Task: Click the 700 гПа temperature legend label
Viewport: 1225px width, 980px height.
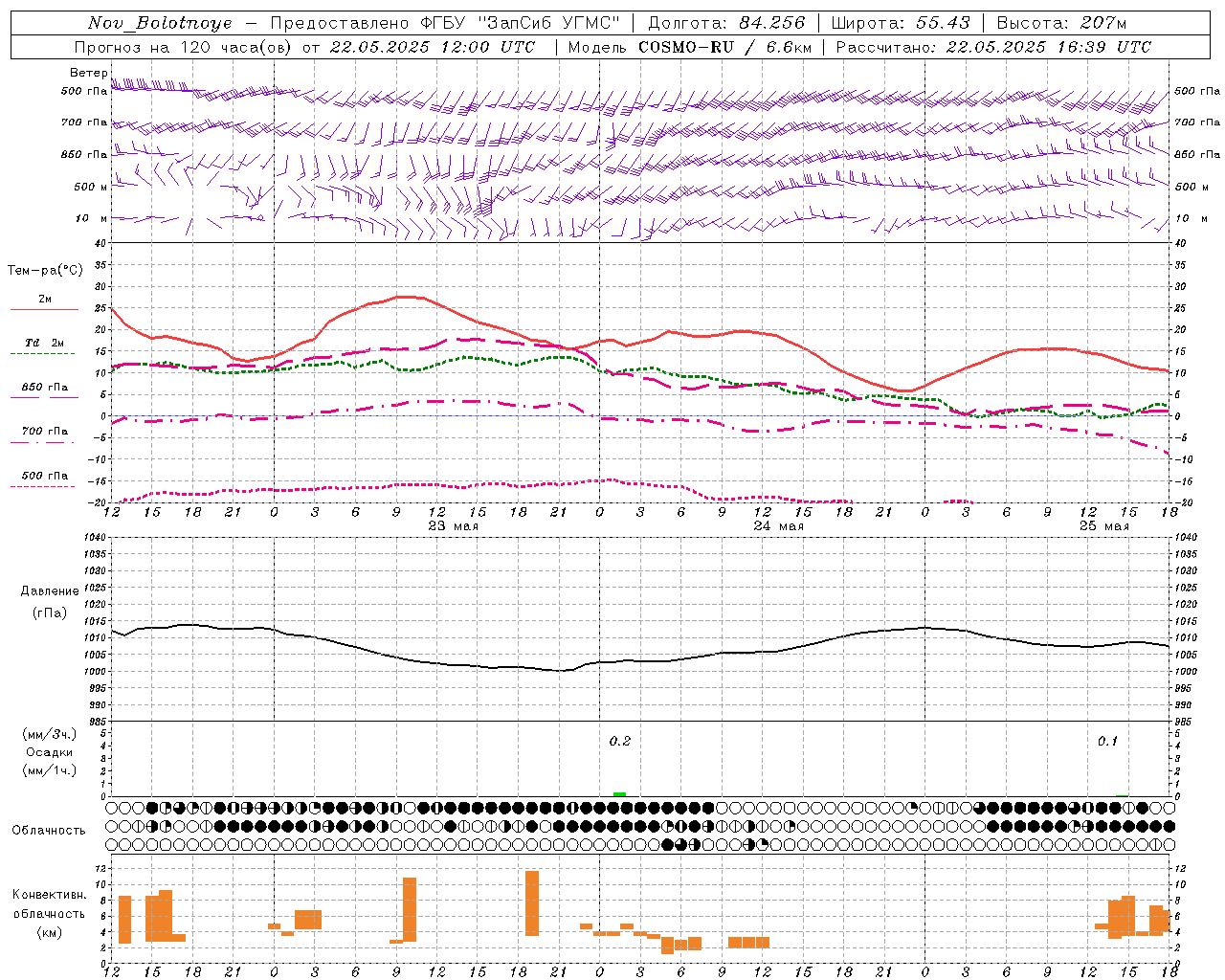Action: (x=45, y=431)
